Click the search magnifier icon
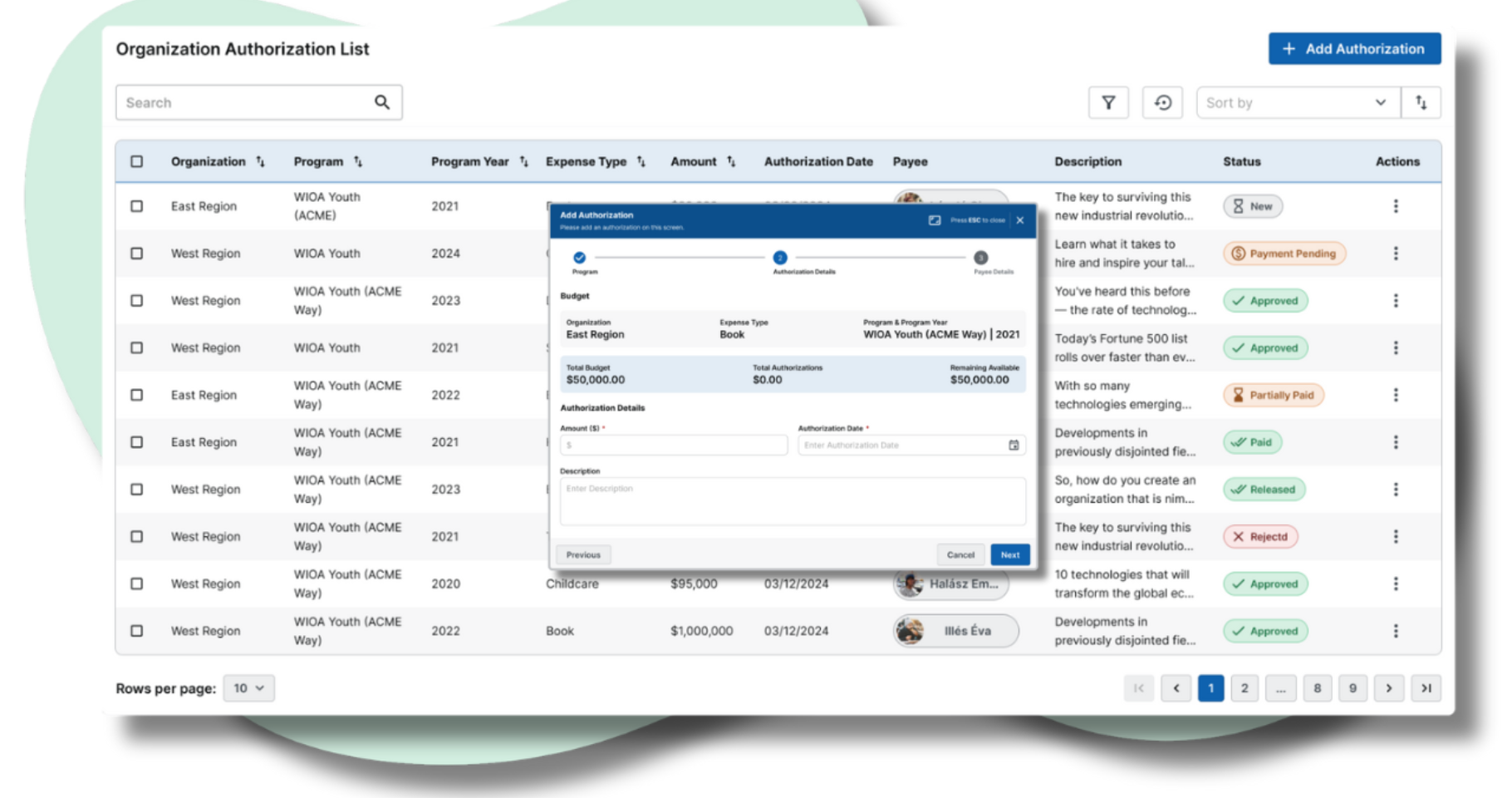1512x798 pixels. pos(381,102)
